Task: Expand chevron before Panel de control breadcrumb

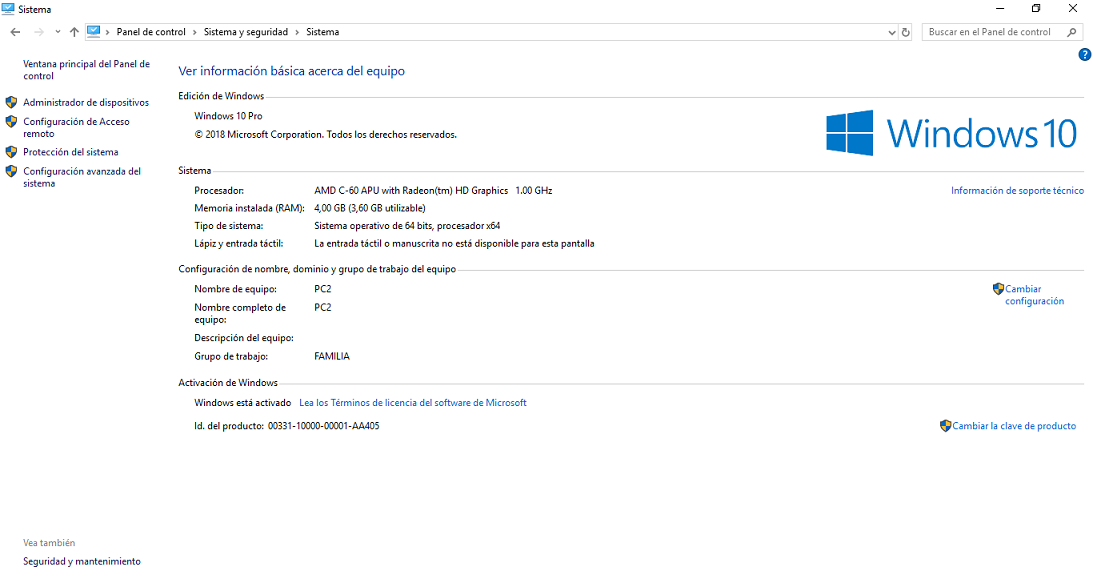Action: coord(107,32)
